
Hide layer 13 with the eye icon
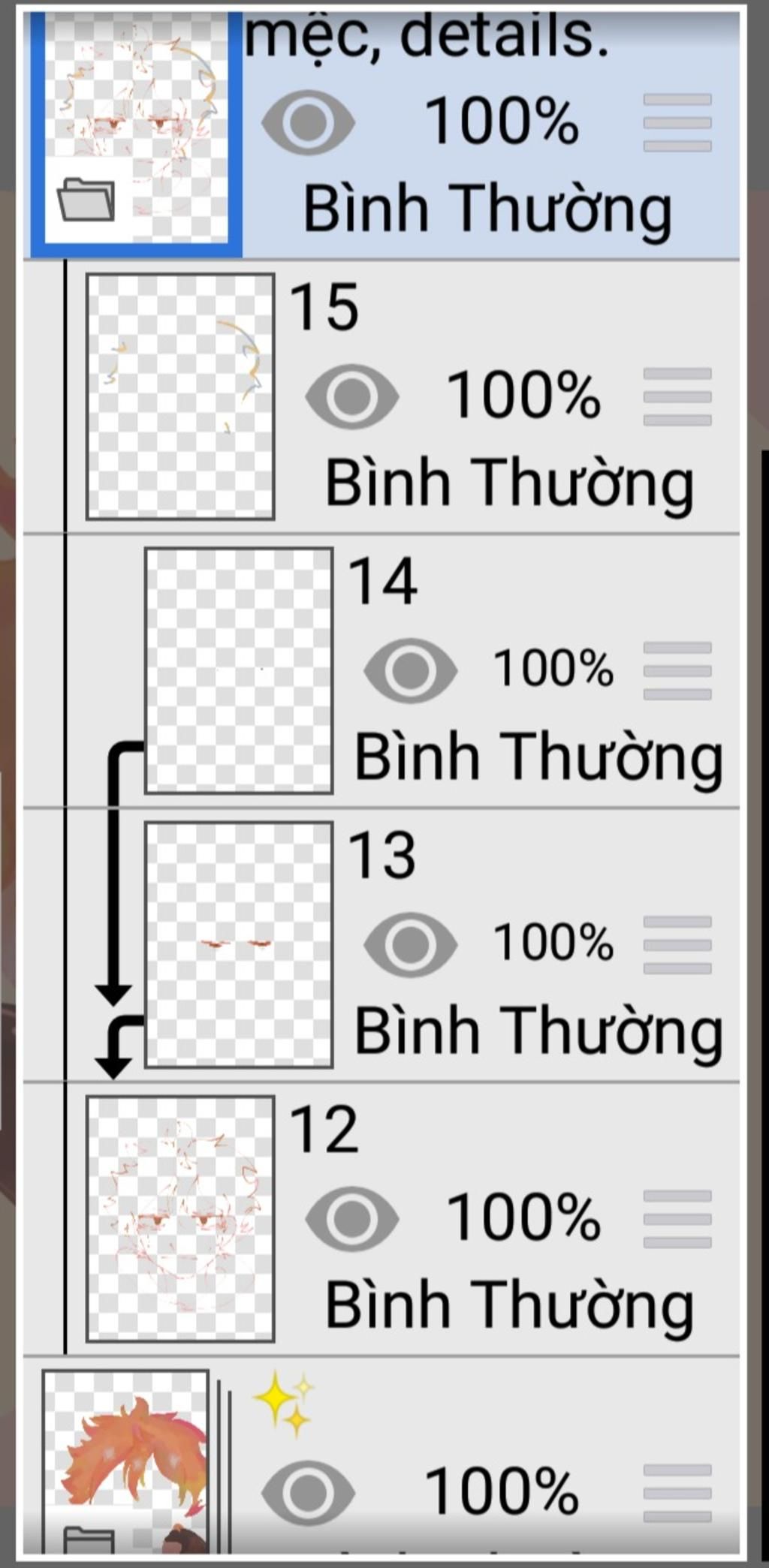point(410,944)
